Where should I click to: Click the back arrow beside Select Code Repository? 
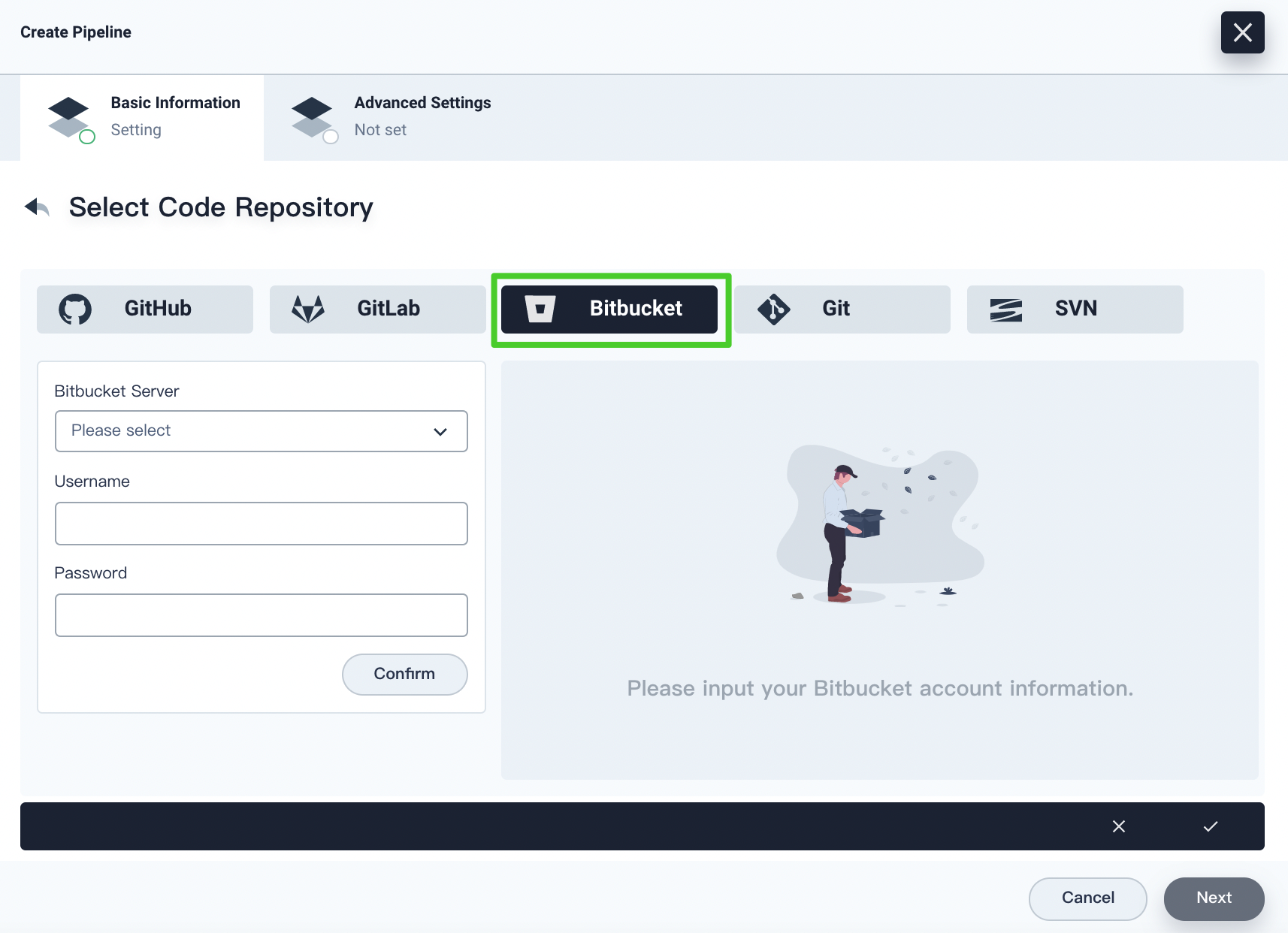(37, 207)
